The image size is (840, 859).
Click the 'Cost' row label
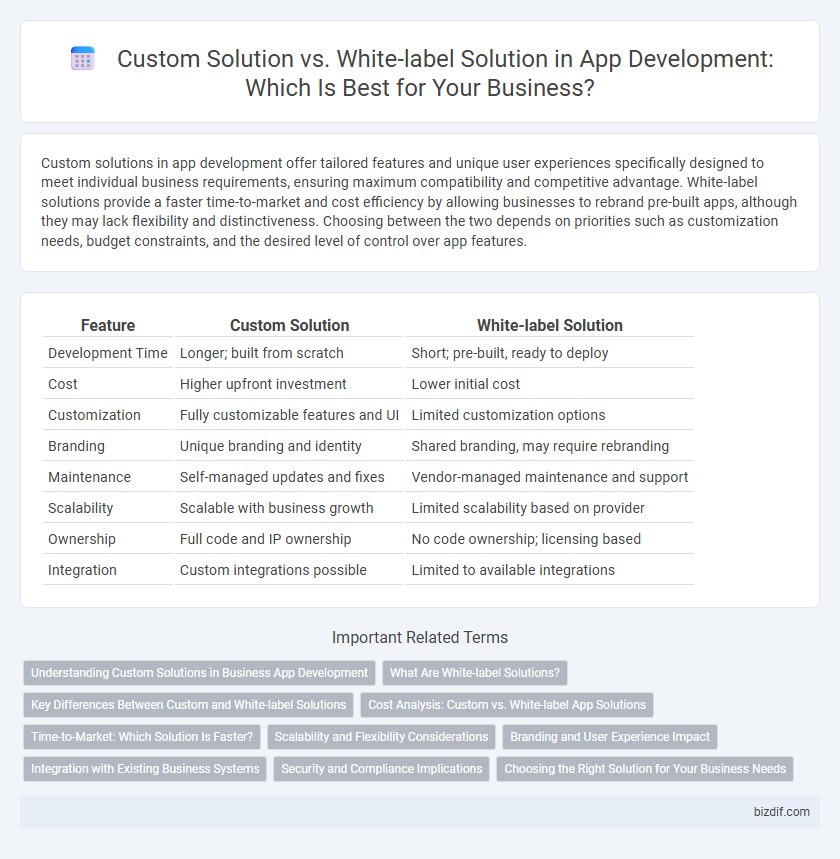(x=108, y=384)
